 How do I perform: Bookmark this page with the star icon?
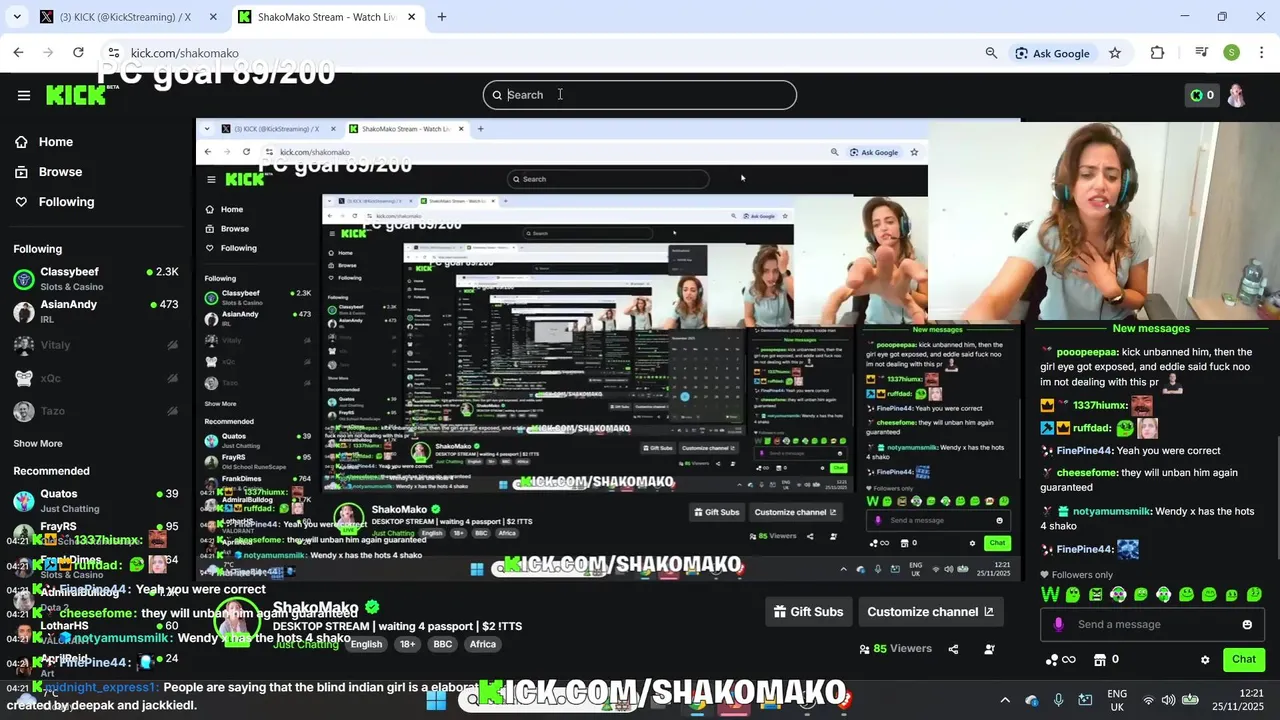click(1115, 53)
